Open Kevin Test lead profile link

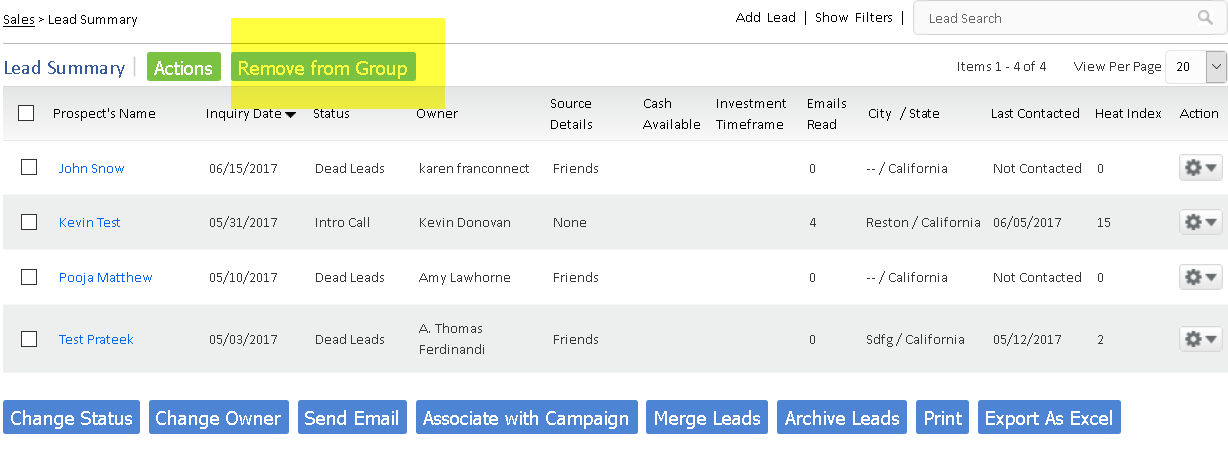(89, 222)
